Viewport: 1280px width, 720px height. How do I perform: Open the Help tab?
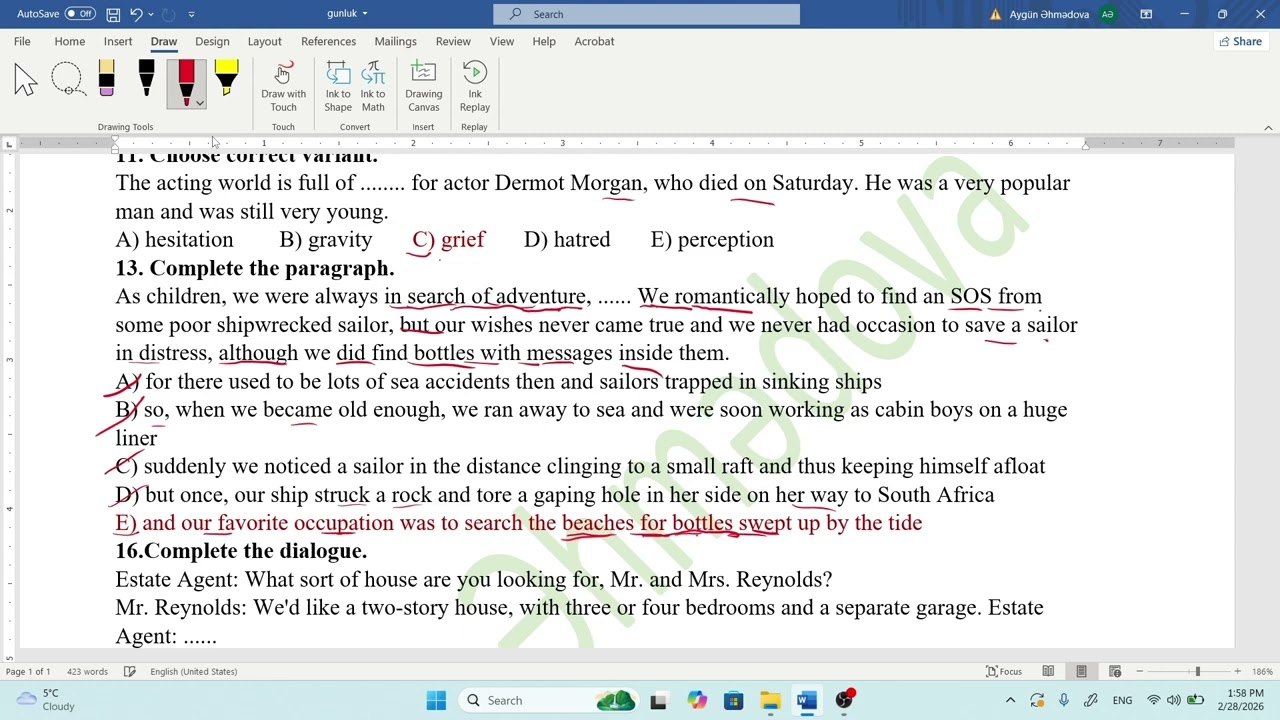coord(544,41)
